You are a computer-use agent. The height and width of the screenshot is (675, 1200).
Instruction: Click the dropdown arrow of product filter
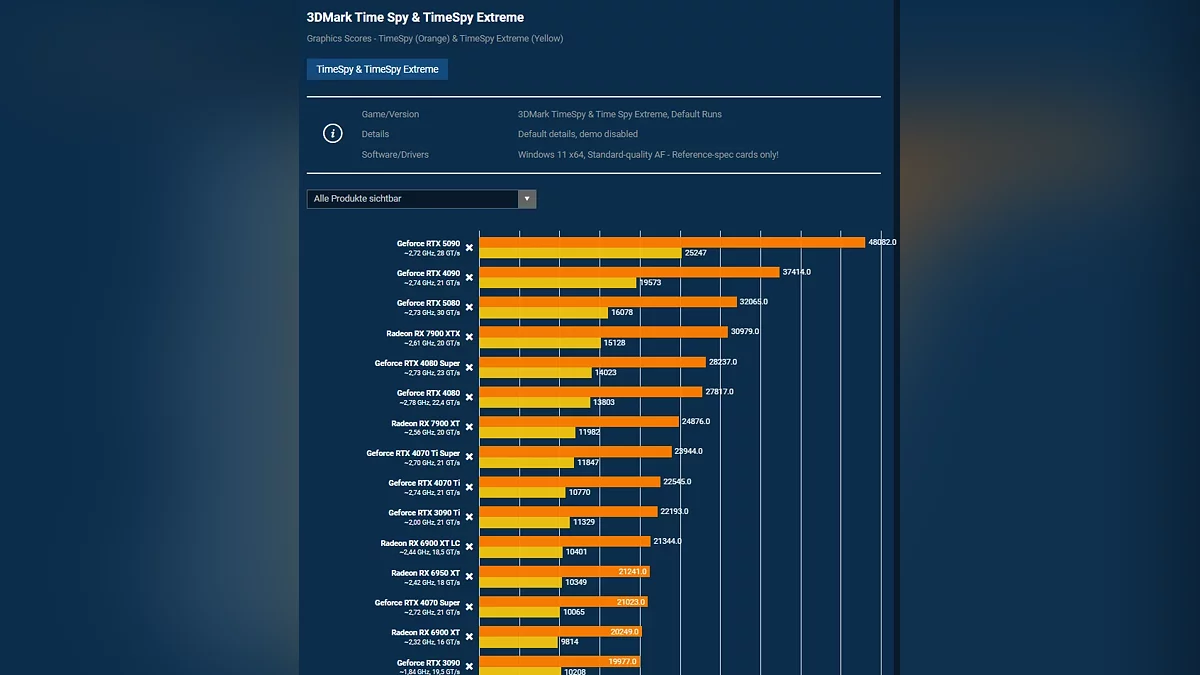pos(527,199)
